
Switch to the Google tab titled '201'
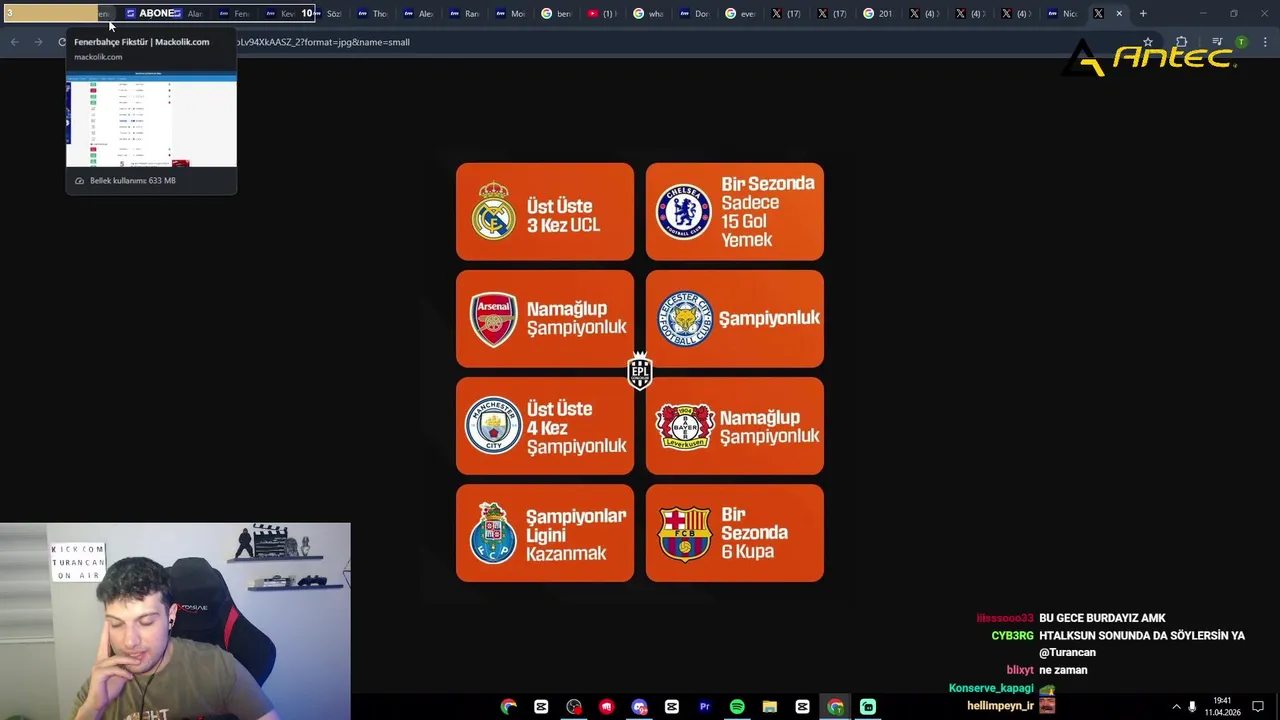879,14
